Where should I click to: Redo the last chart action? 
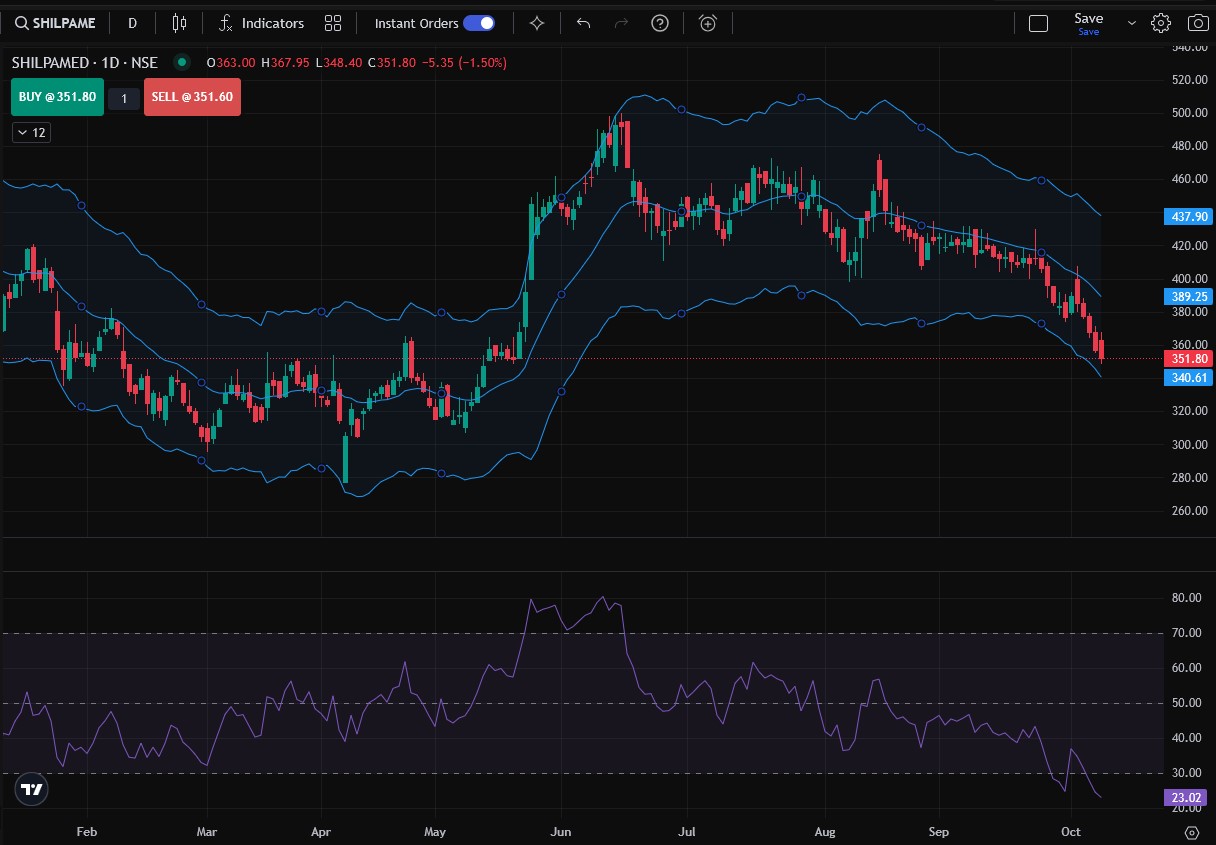pyautogui.click(x=621, y=23)
